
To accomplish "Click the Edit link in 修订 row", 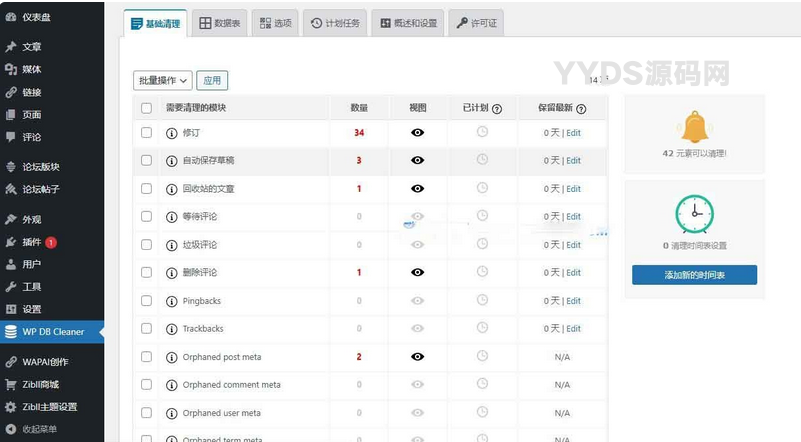I will pyautogui.click(x=573, y=133).
